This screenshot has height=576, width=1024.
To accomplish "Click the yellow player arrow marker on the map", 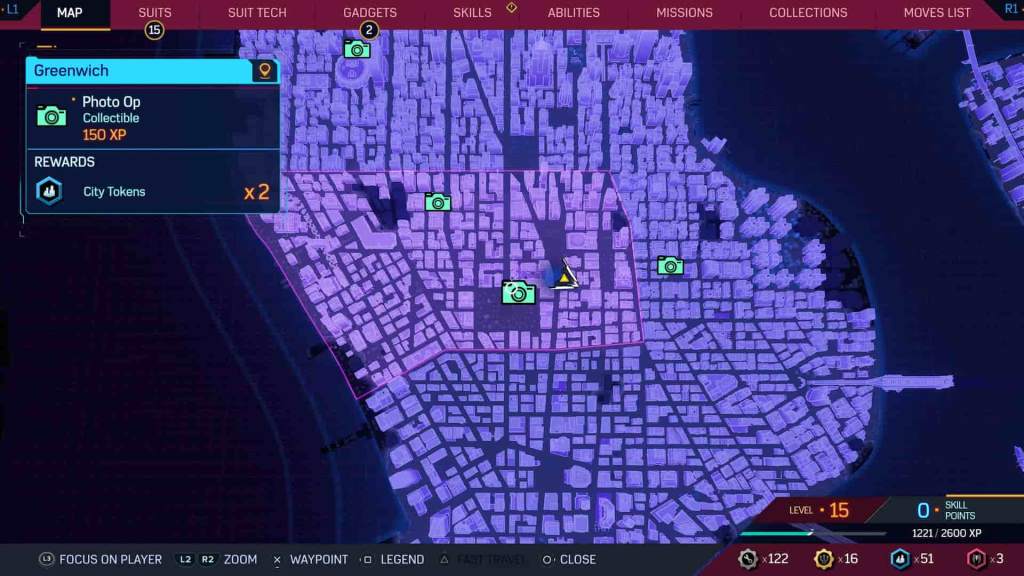I will 565,278.
